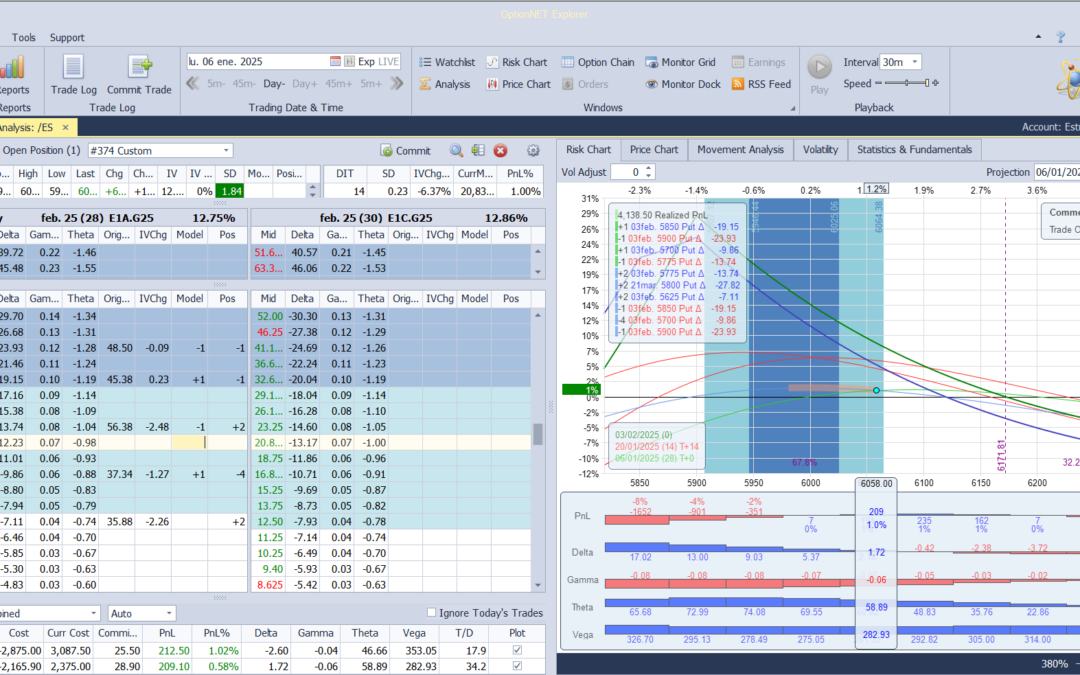The image size is (1080, 675).
Task: Open the RSS Feed window
Action: 761,84
